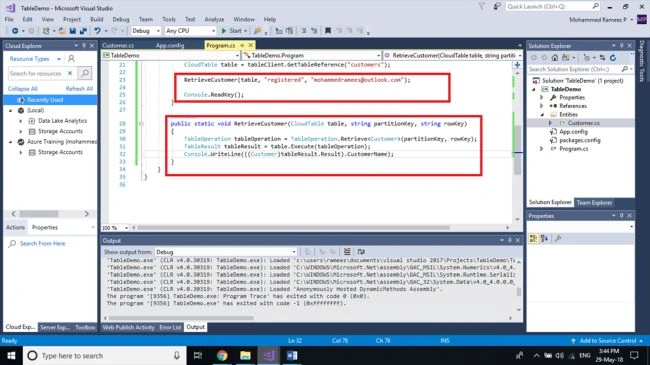
Task: Expand Program.cs node in Solution Explorer
Action: pos(542,148)
